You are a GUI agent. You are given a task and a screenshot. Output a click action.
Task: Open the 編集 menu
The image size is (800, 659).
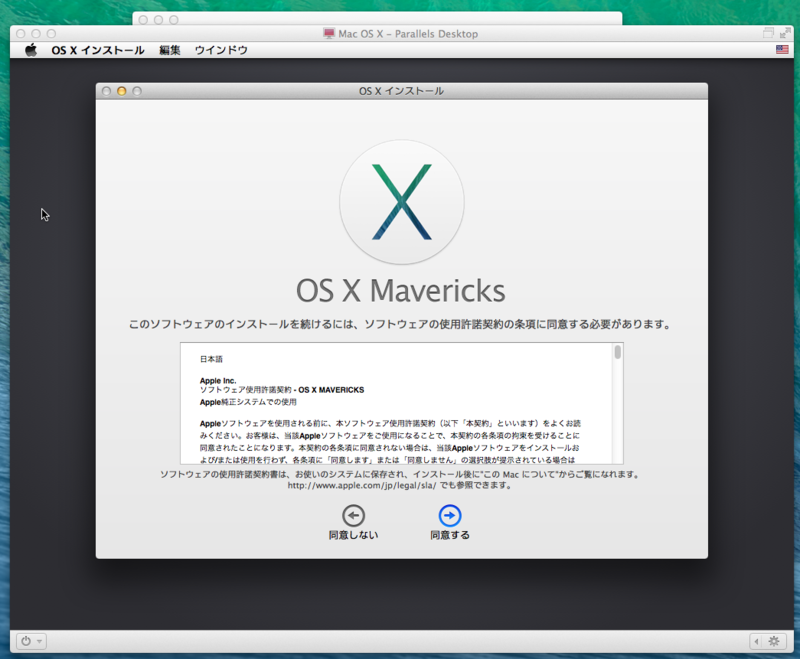[x=169, y=50]
